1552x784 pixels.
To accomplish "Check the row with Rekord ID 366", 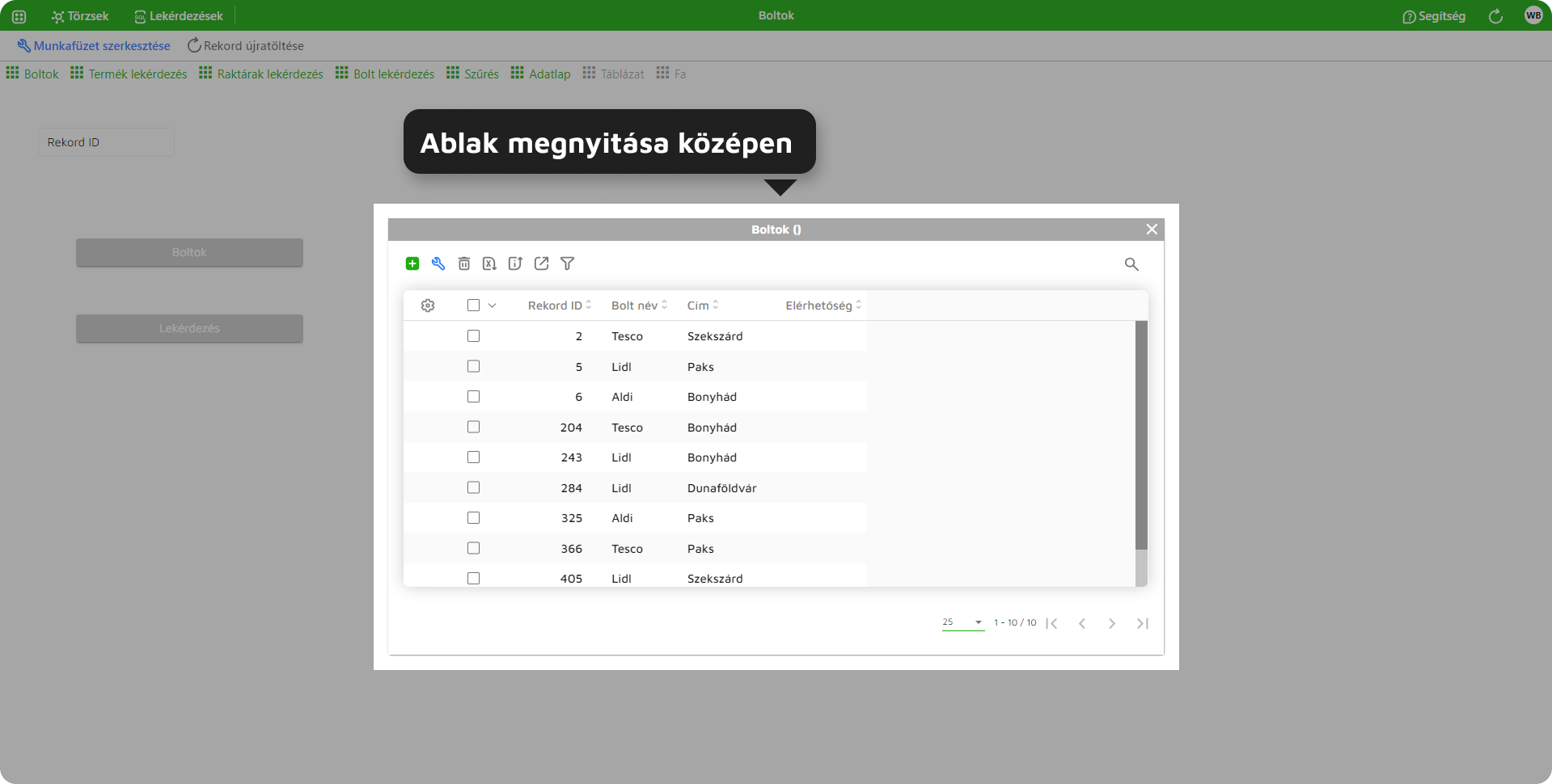I will pos(474,548).
